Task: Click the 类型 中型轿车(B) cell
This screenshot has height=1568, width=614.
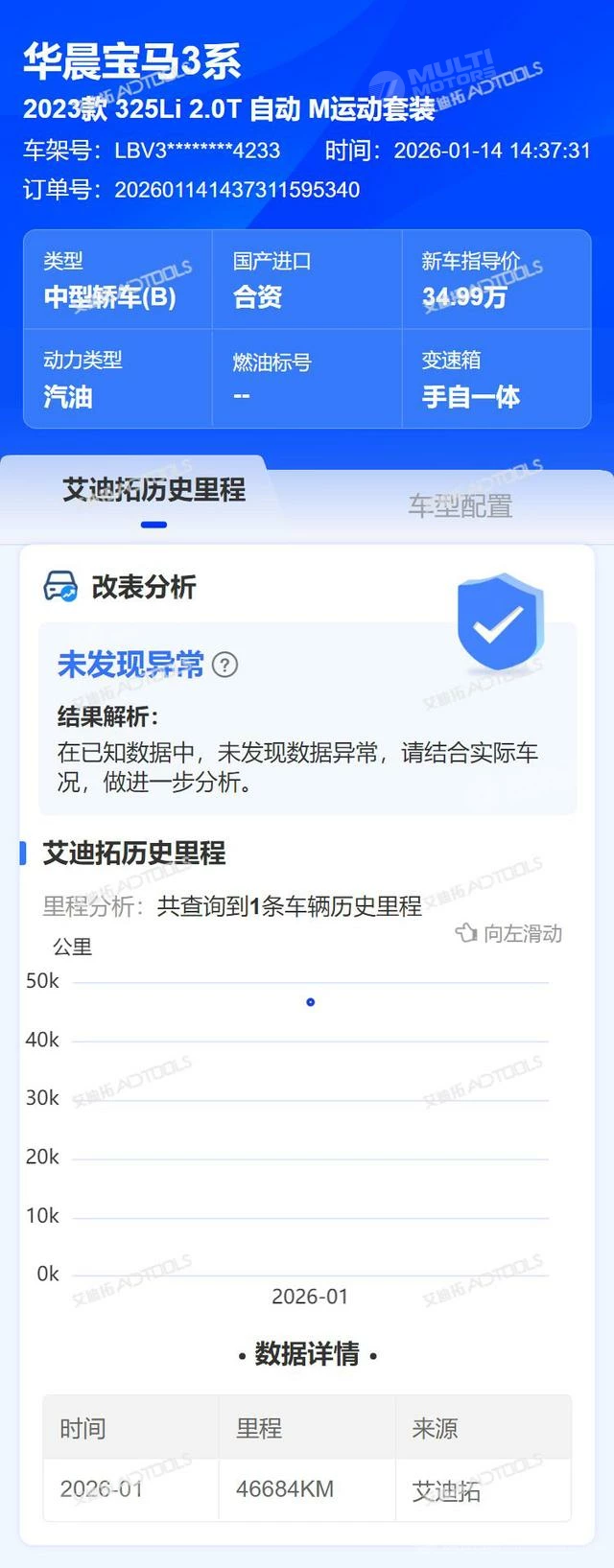Action: (x=117, y=280)
